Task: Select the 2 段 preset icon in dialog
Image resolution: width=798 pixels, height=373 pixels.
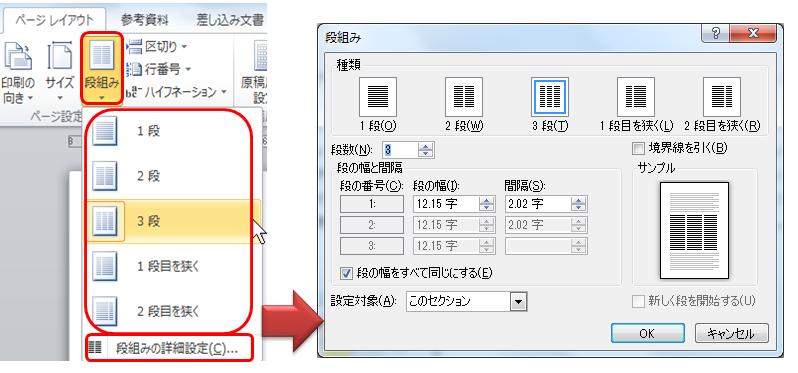Action: point(464,97)
